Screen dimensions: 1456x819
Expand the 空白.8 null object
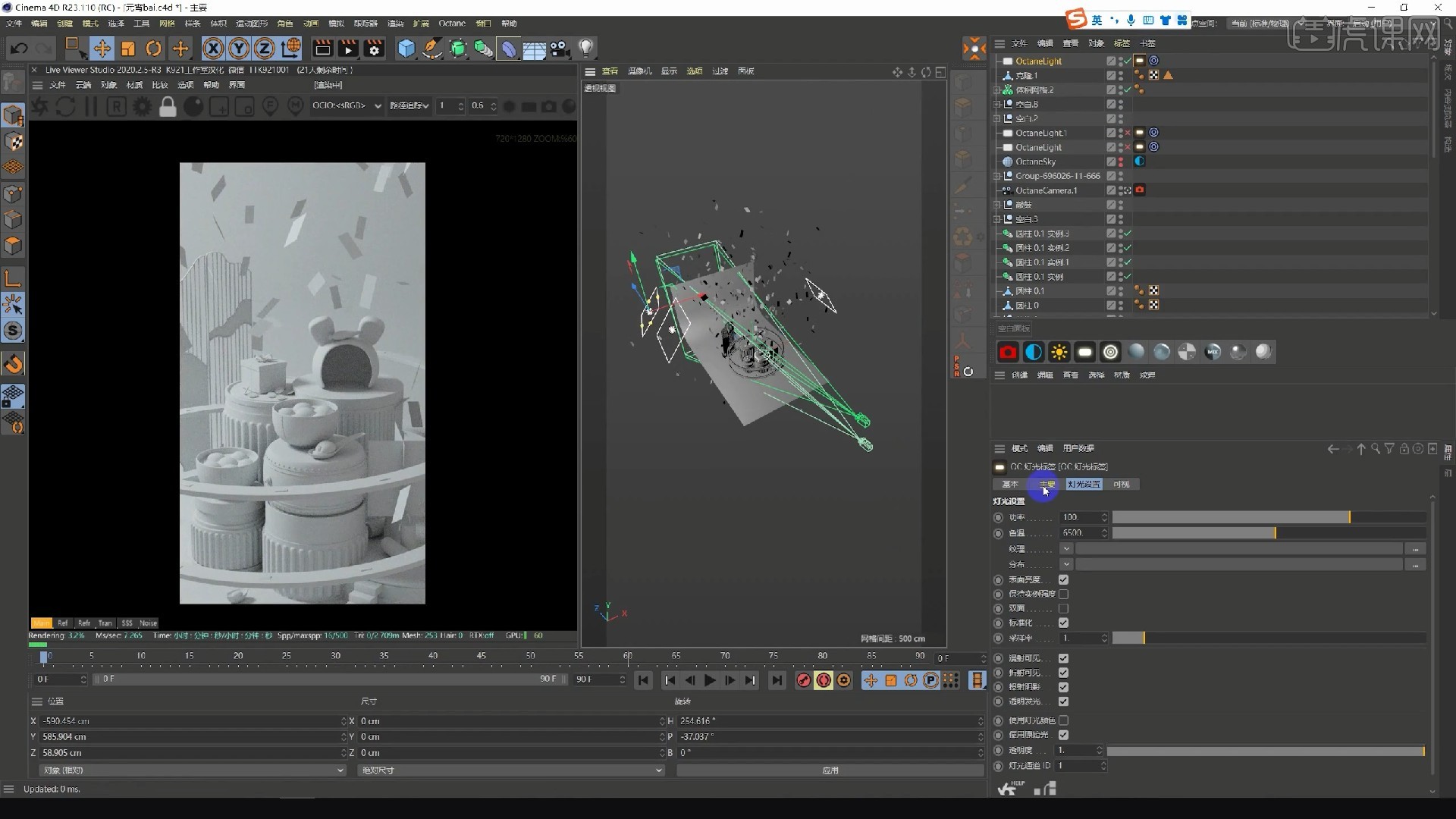(997, 104)
